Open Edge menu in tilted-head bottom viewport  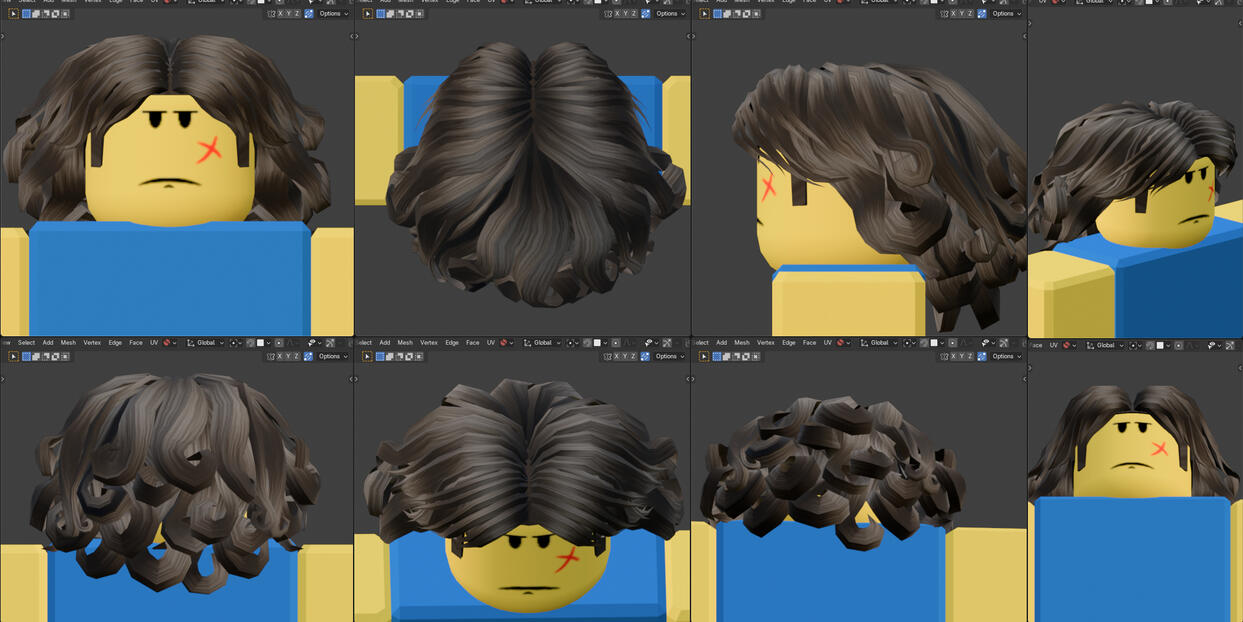452,343
